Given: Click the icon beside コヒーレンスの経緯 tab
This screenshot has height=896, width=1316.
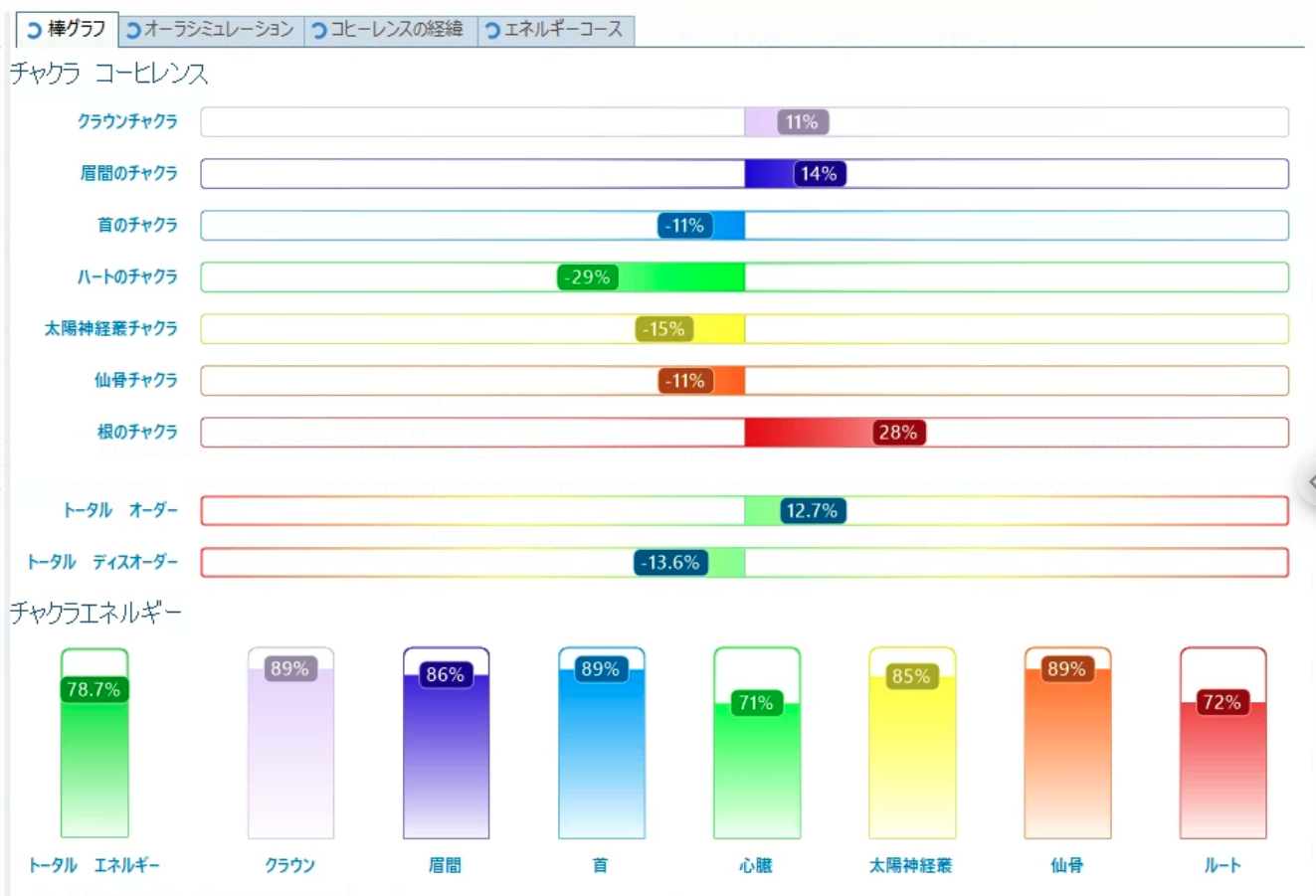Looking at the screenshot, I should [319, 31].
